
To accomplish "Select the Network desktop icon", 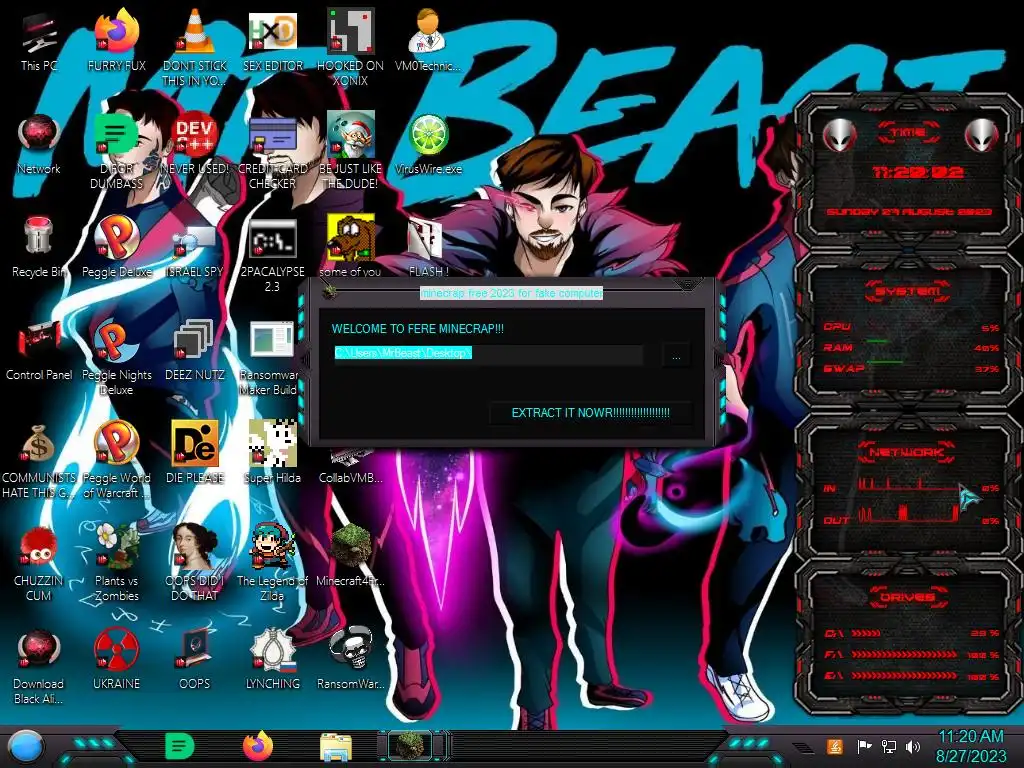I will coord(39,145).
